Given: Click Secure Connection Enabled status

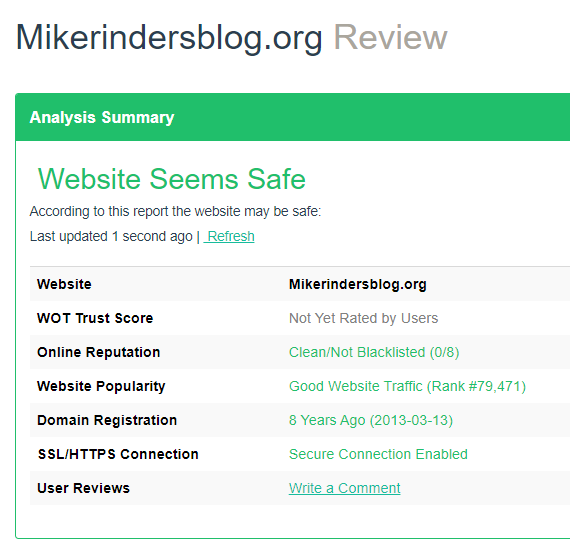Looking at the screenshot, I should pyautogui.click(x=378, y=454).
